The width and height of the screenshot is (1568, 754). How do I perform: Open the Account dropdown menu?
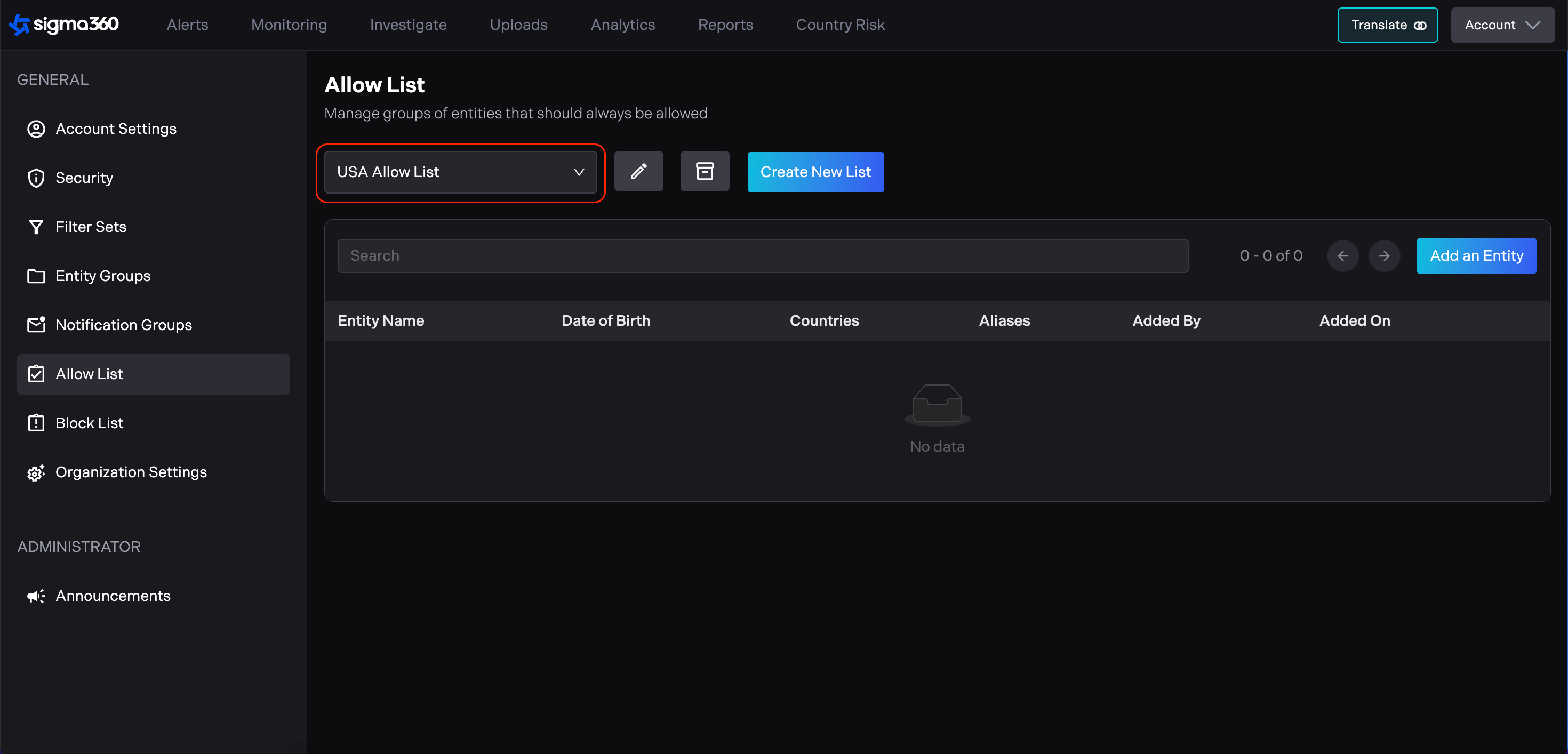click(x=1502, y=25)
